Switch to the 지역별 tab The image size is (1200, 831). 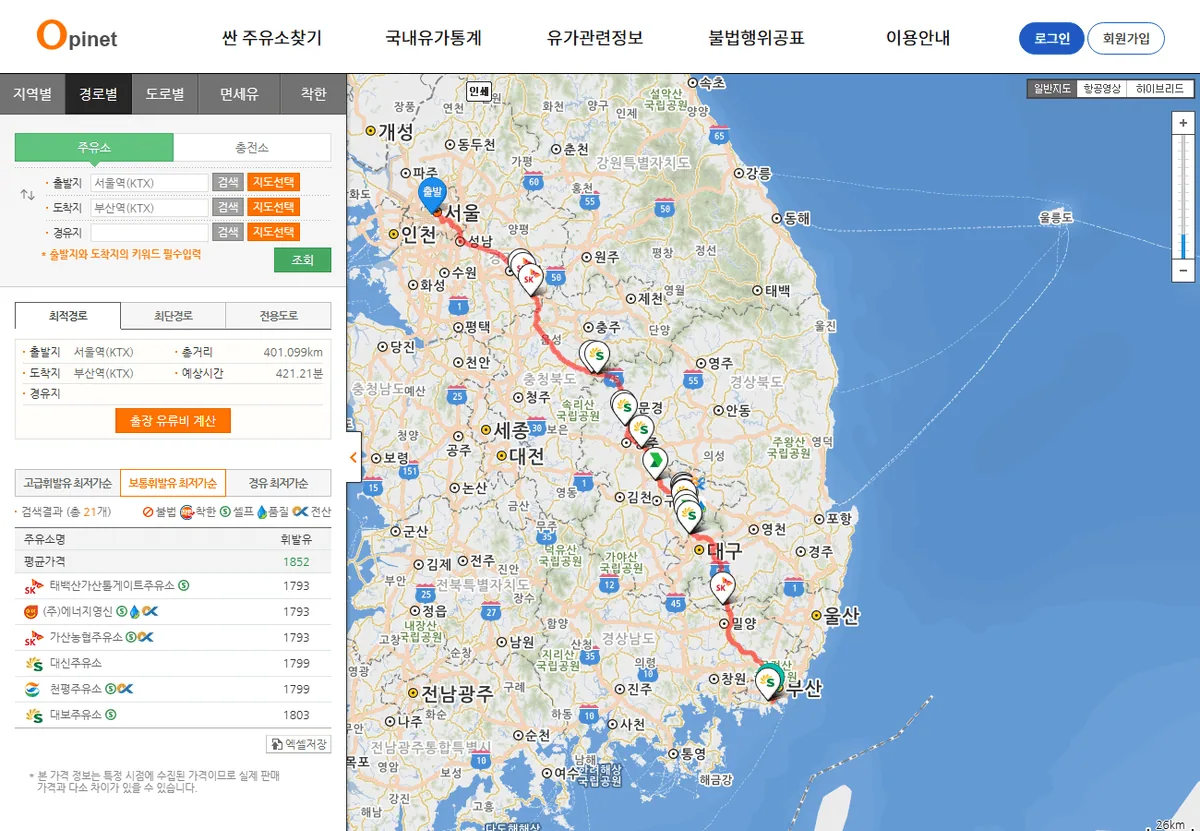click(33, 94)
